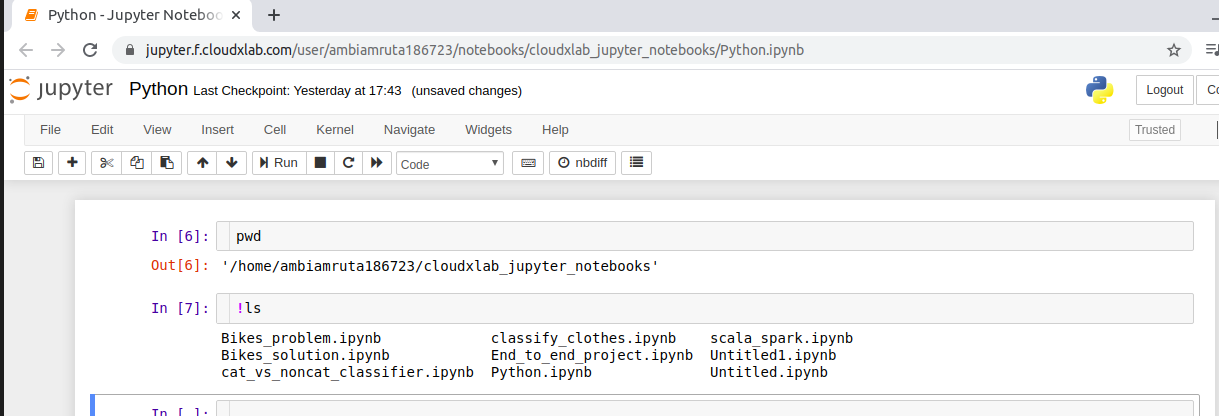Save the notebook with the floppy disk icon
Viewport: 1219px width, 416px height.
pos(38,163)
